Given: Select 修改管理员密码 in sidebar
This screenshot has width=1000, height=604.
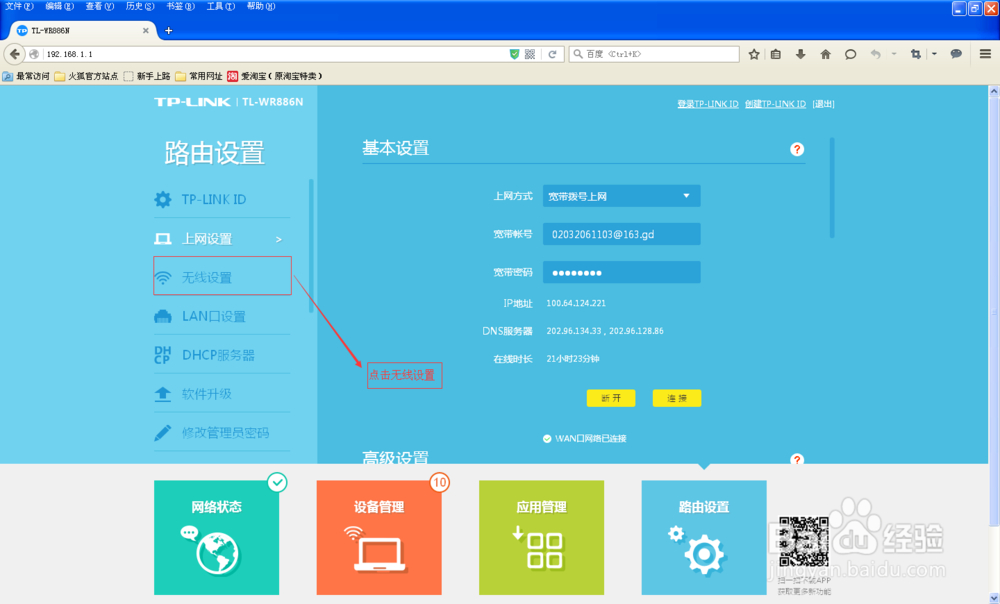Looking at the screenshot, I should tap(222, 433).
